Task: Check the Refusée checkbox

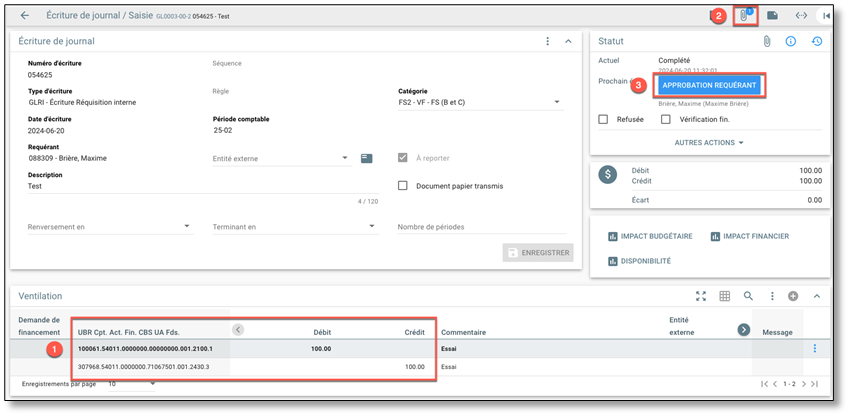Action: pyautogui.click(x=603, y=119)
